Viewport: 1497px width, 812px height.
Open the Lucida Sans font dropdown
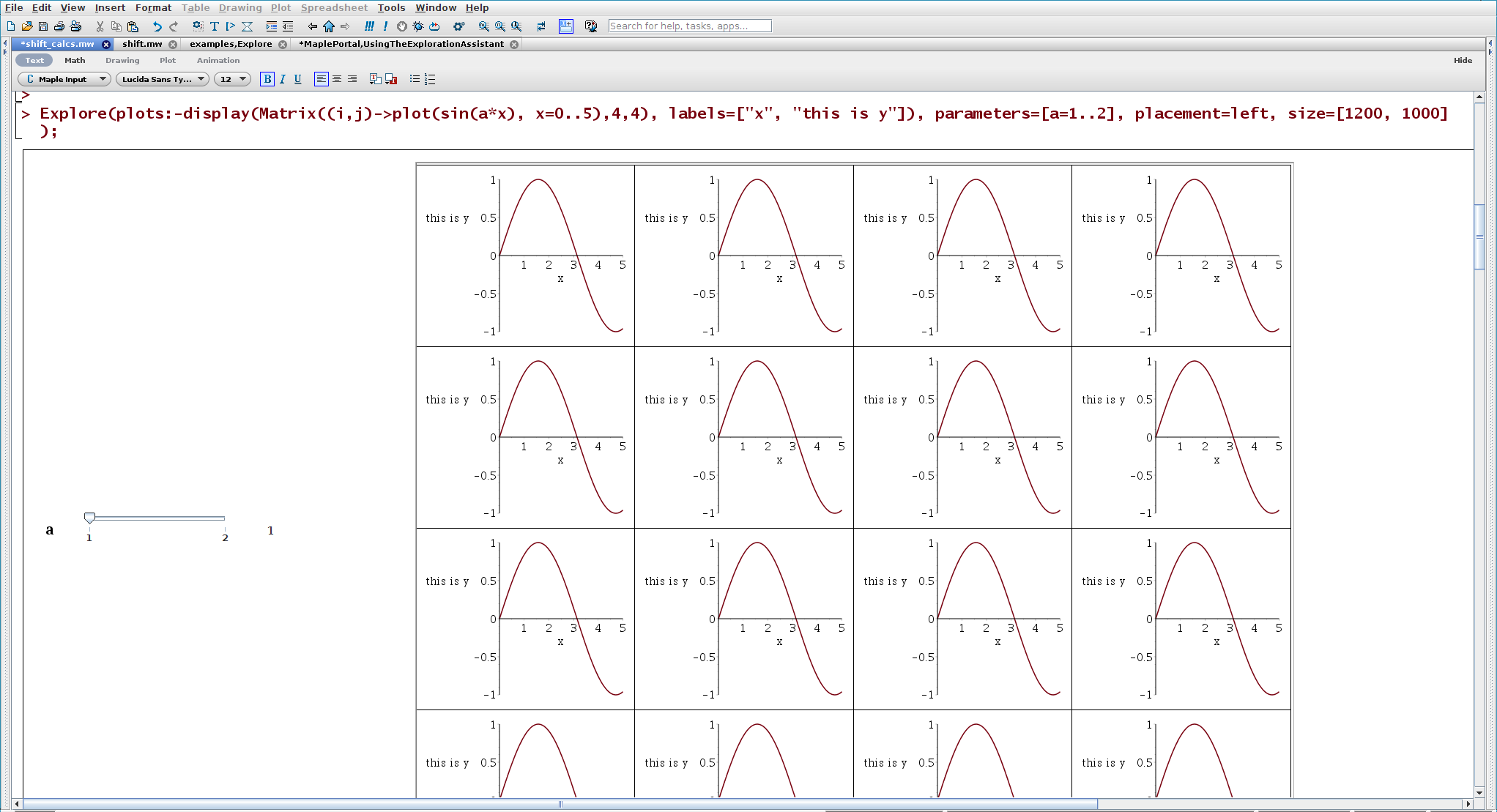(x=163, y=79)
